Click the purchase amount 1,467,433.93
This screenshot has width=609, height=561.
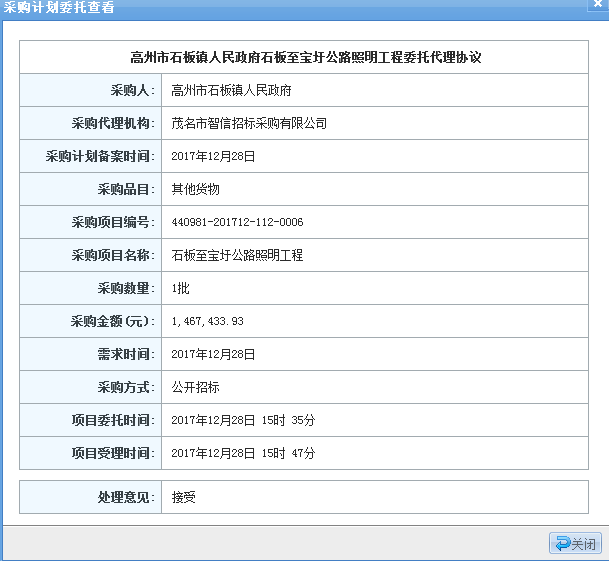tap(207, 321)
